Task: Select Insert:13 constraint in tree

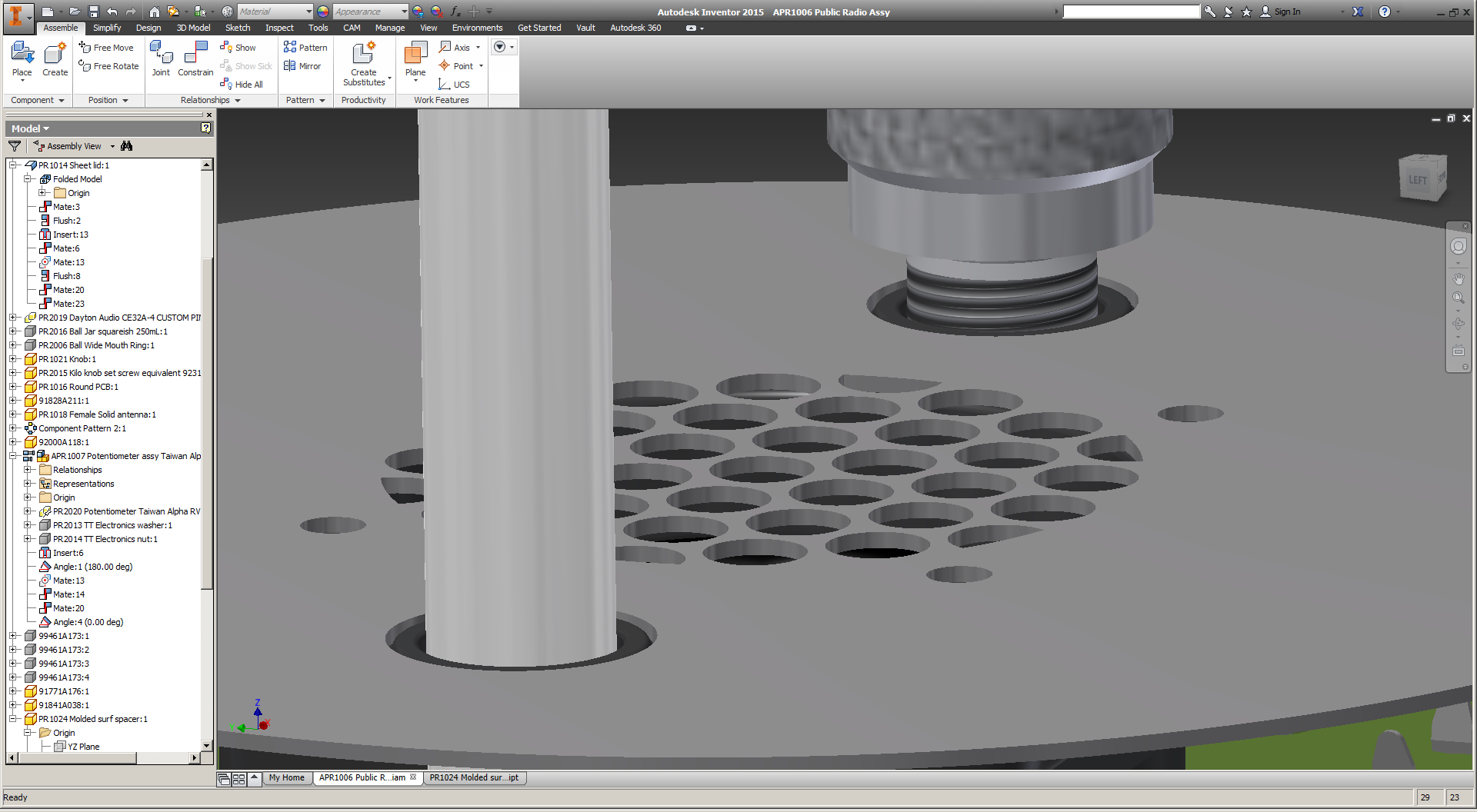Action: coord(63,235)
